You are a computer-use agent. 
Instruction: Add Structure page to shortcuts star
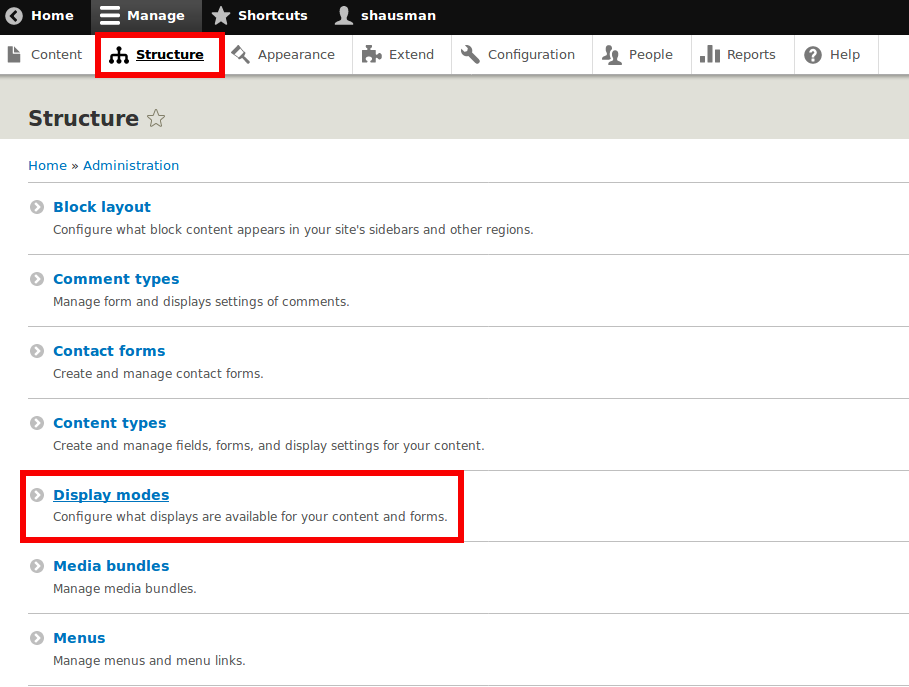click(156, 118)
